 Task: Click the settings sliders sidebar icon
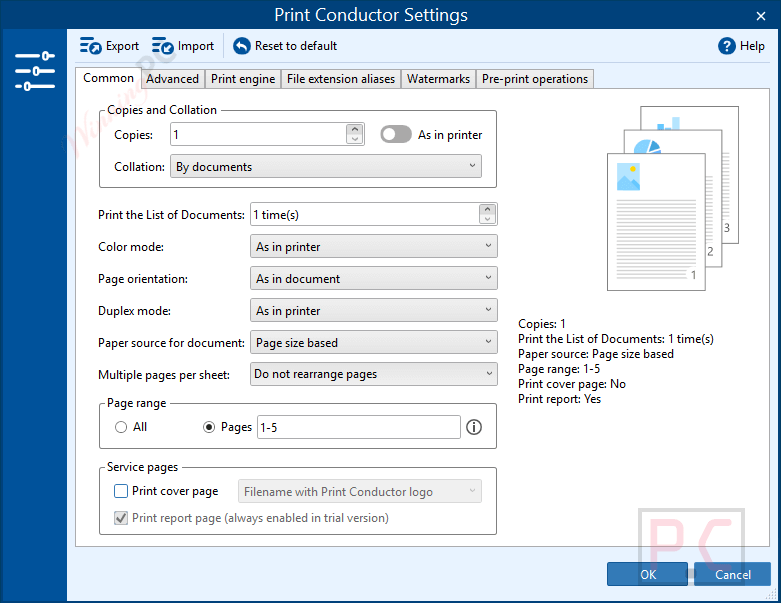pyautogui.click(x=34, y=71)
